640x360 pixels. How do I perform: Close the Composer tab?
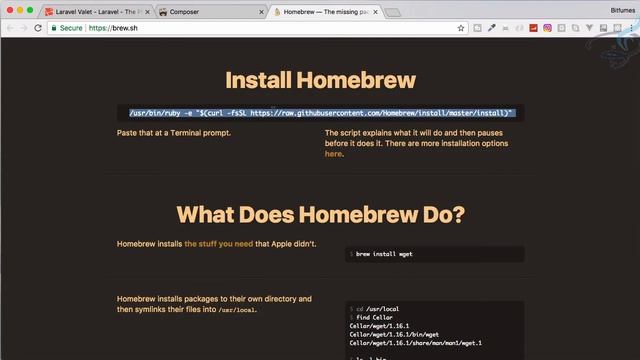(x=261, y=12)
